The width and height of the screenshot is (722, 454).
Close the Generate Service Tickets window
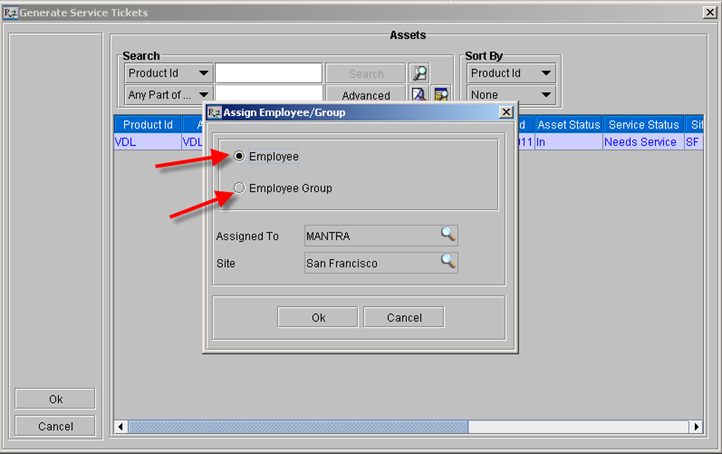710,12
